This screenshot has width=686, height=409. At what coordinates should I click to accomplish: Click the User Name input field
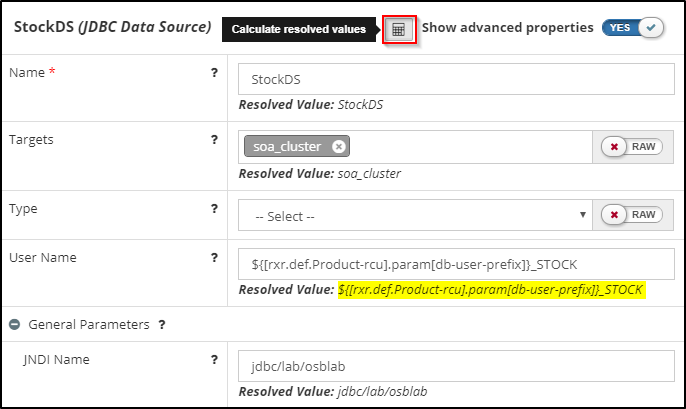pos(457,264)
